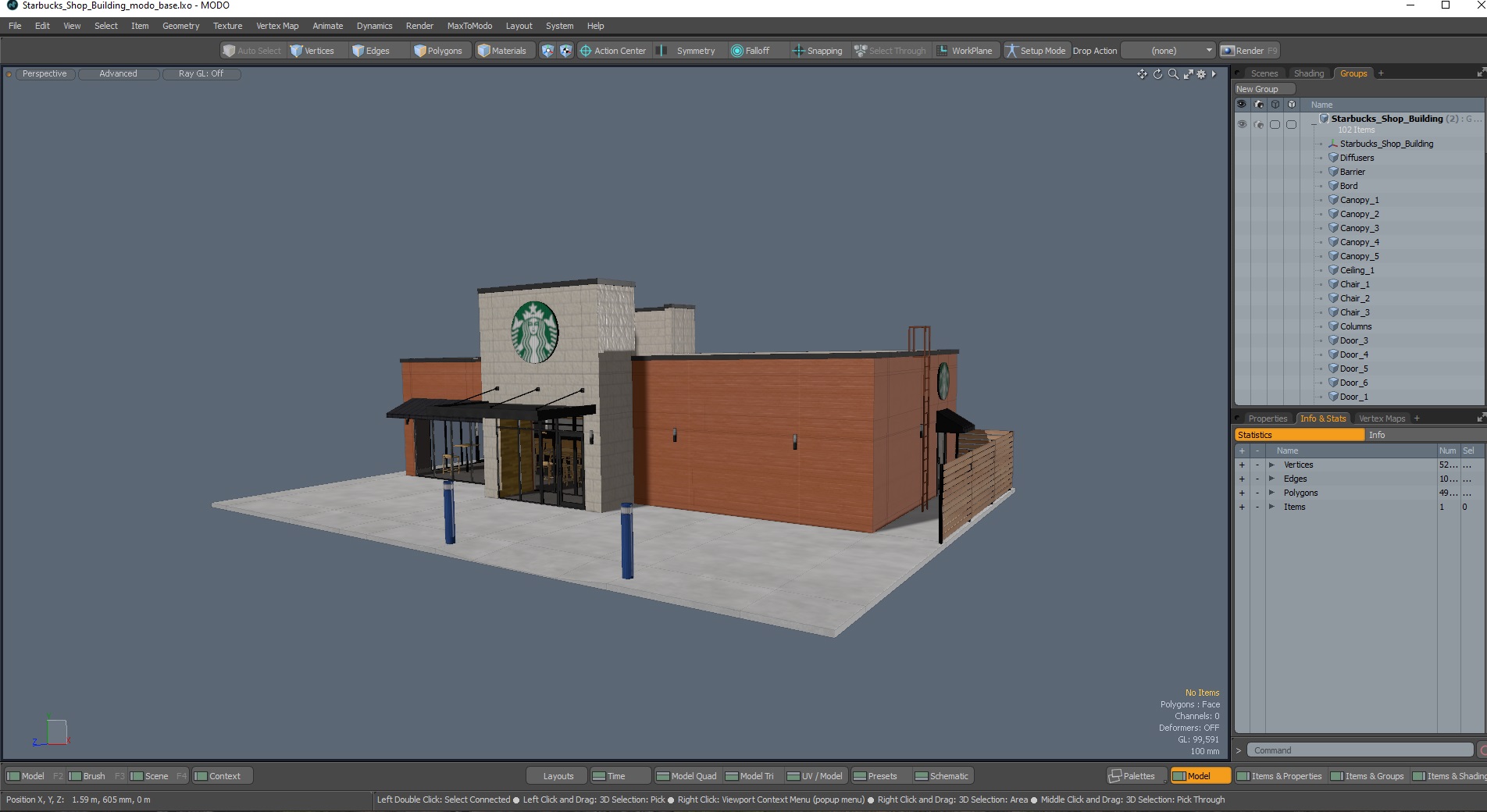The image size is (1487, 812).
Task: Toggle the first checkbox of the Starbucks_Shop_Building group
Action: pyautogui.click(x=1275, y=124)
